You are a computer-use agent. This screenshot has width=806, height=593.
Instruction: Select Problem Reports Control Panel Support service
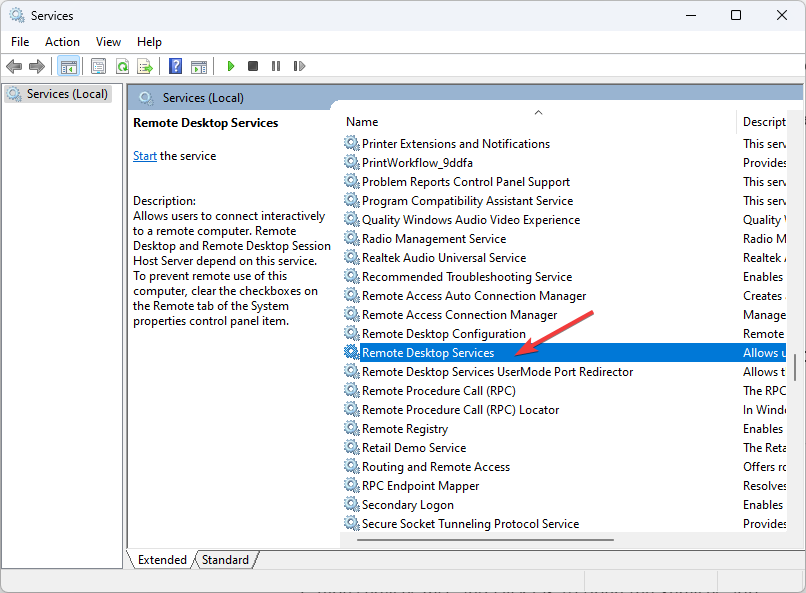tap(466, 182)
